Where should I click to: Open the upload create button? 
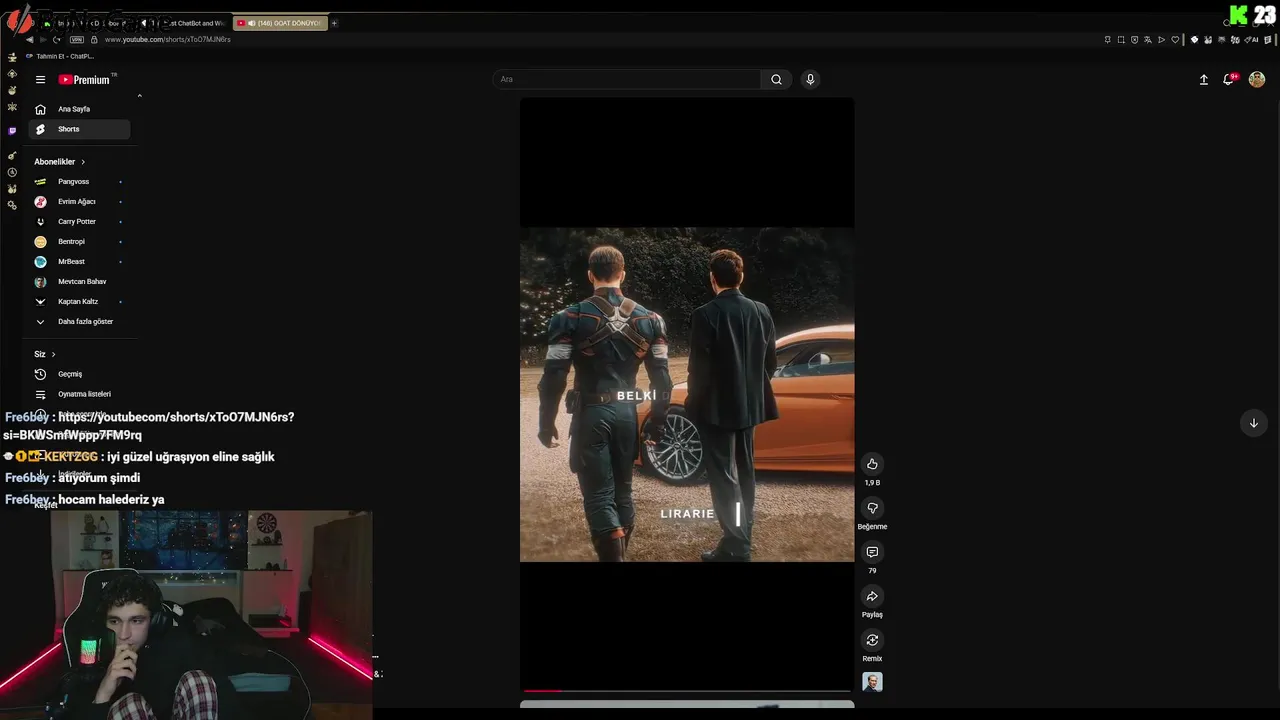tap(1204, 80)
